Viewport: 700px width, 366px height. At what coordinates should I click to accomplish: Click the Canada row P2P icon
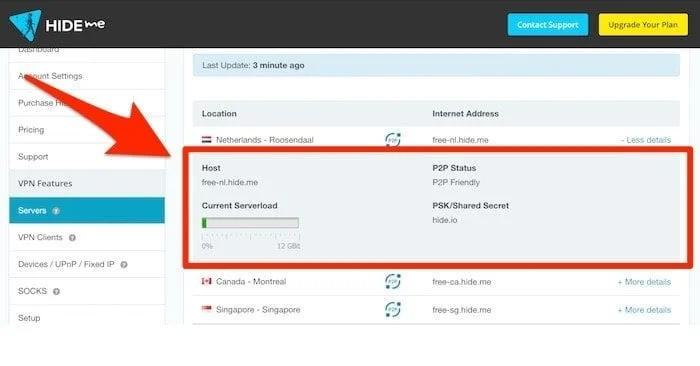[x=393, y=282]
